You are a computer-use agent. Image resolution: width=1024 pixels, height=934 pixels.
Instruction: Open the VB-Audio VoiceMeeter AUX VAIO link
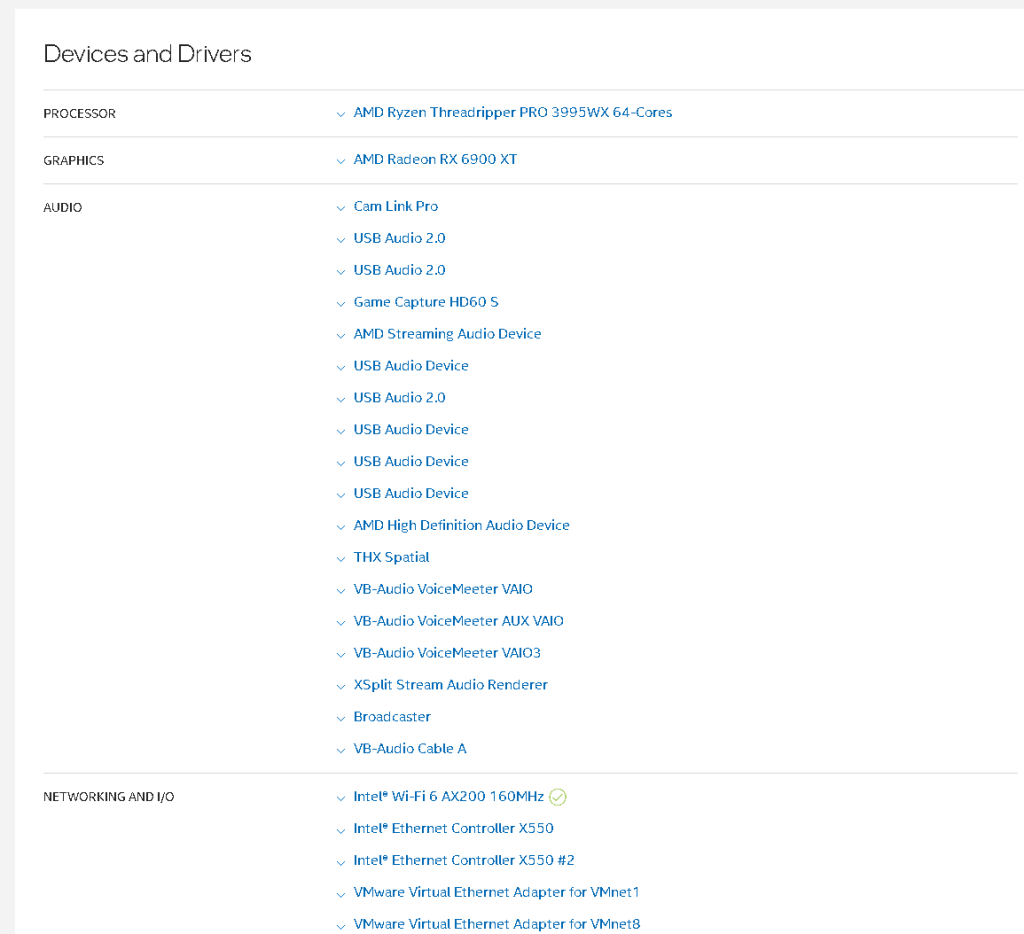458,621
